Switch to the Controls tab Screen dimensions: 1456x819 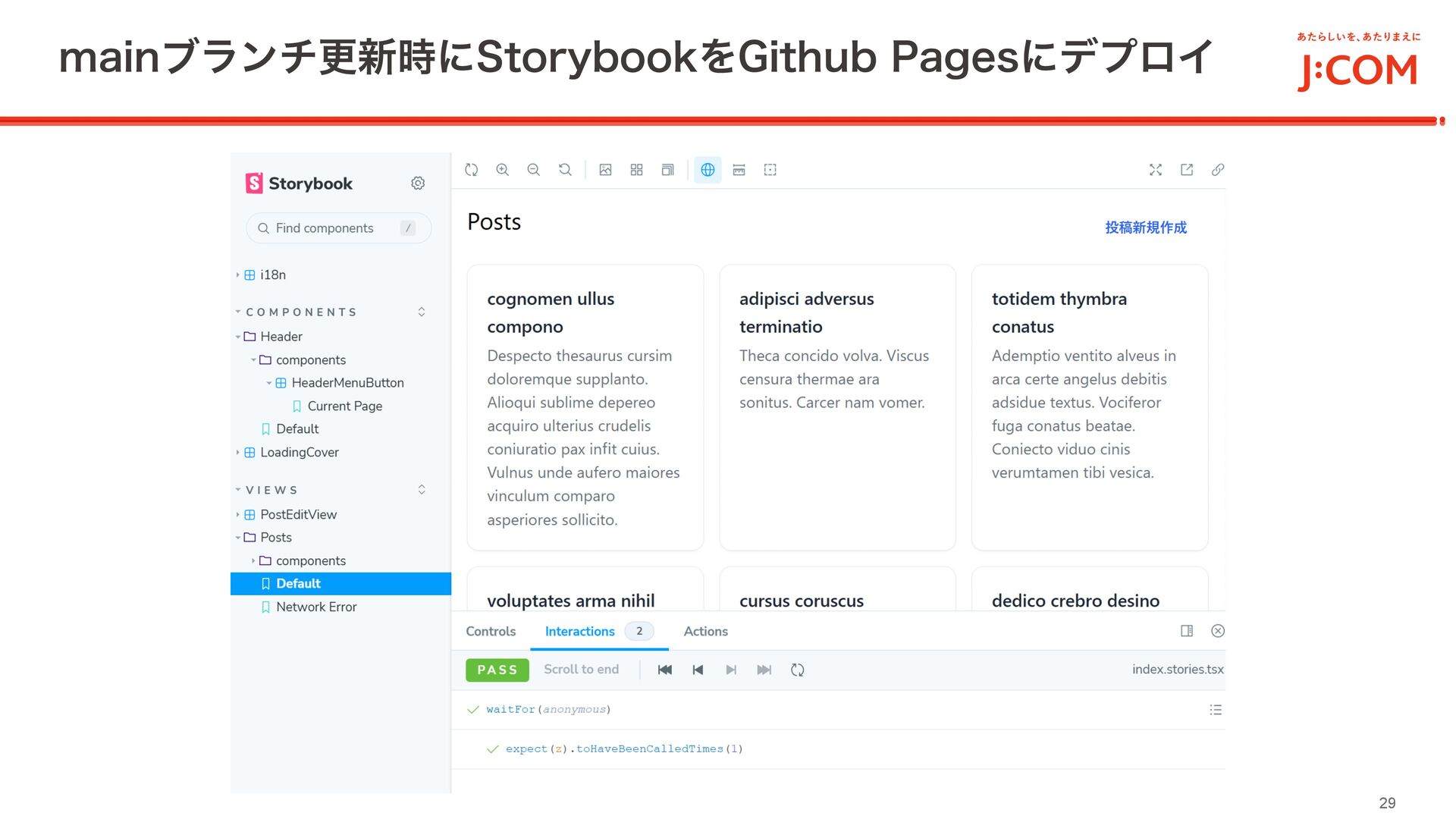click(x=491, y=632)
